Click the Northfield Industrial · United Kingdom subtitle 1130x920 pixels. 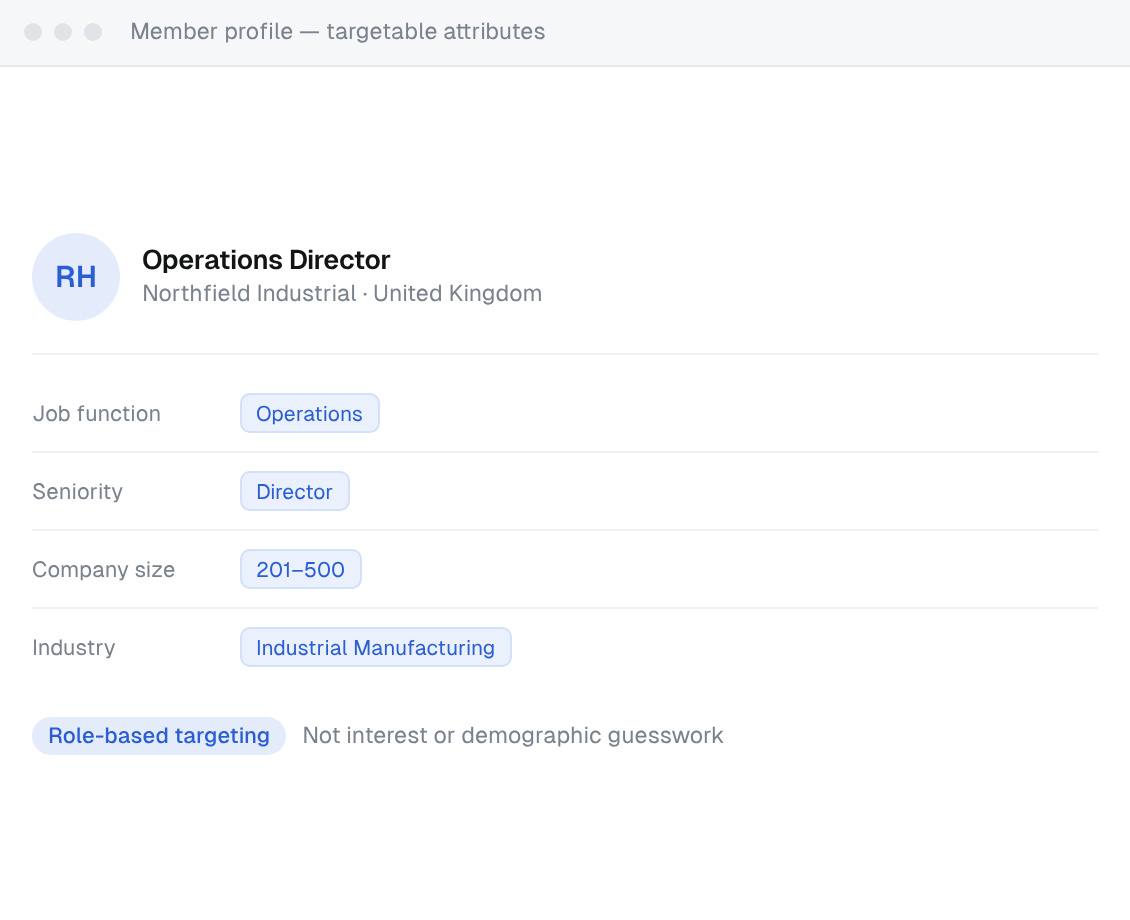[342, 294]
